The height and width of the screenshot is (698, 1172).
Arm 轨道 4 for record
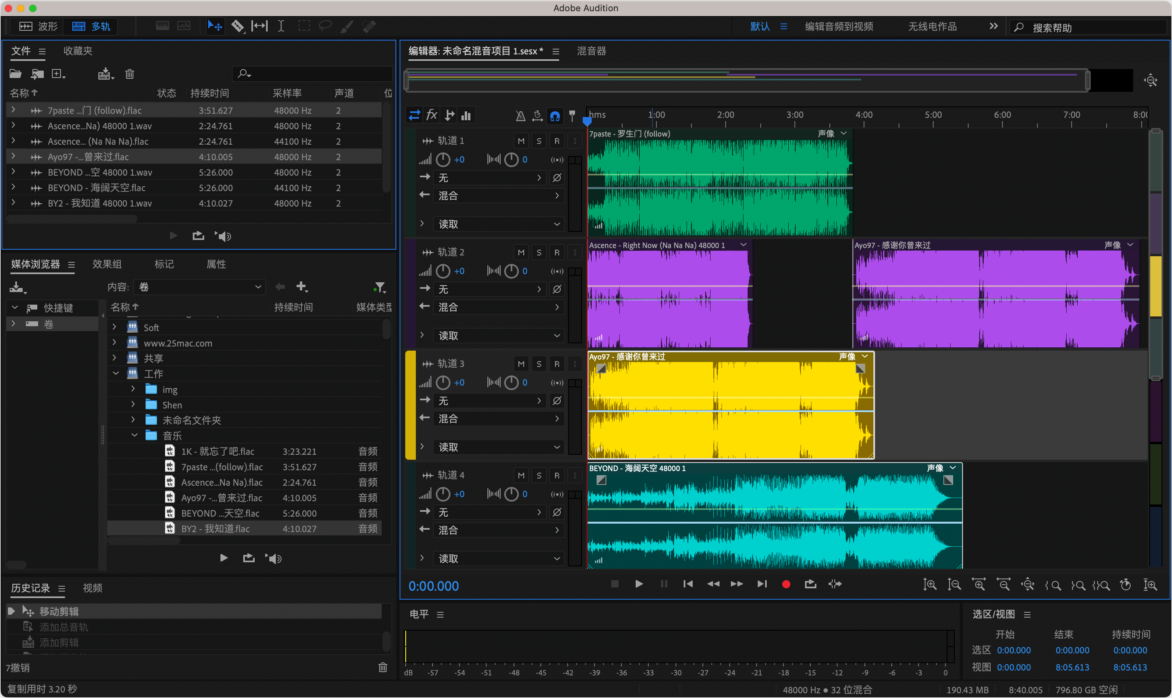point(557,475)
